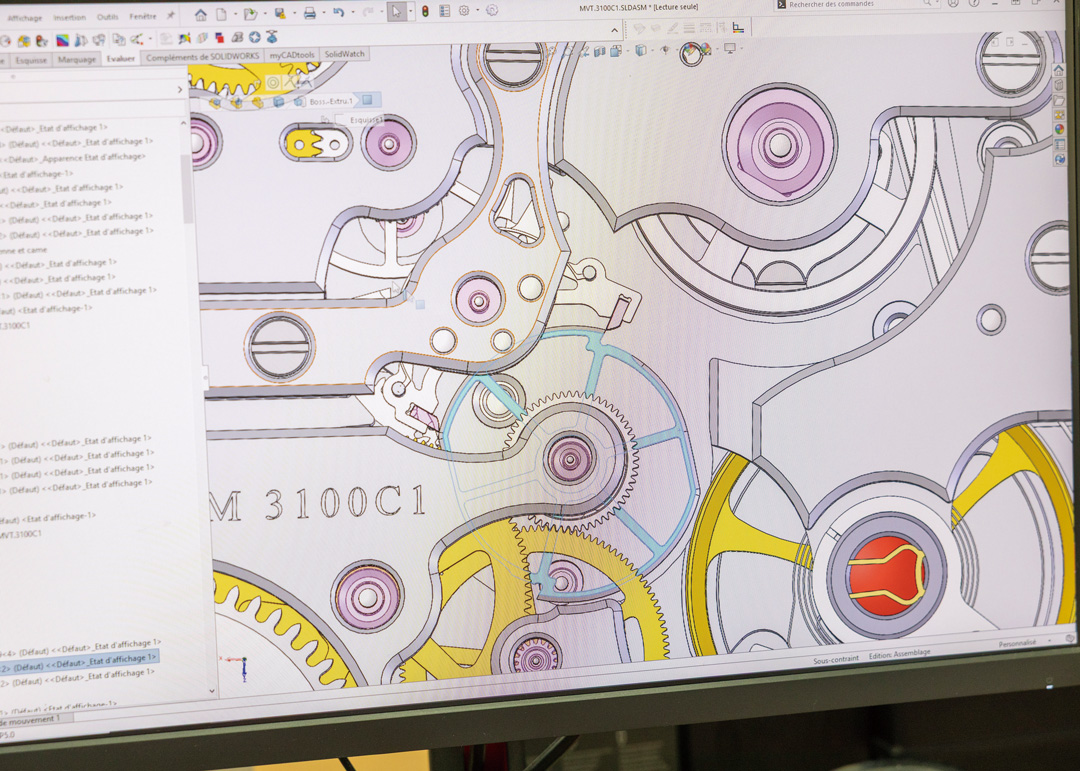The width and height of the screenshot is (1080, 771).
Task: Select the 'mme et came' tree row
Action: (x=24, y=250)
